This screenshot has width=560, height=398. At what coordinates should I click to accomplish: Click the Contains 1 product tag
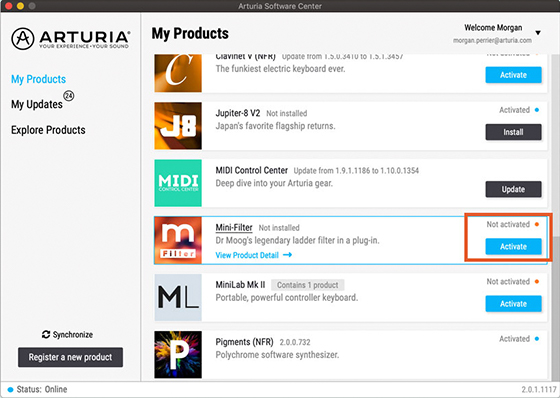(x=308, y=285)
